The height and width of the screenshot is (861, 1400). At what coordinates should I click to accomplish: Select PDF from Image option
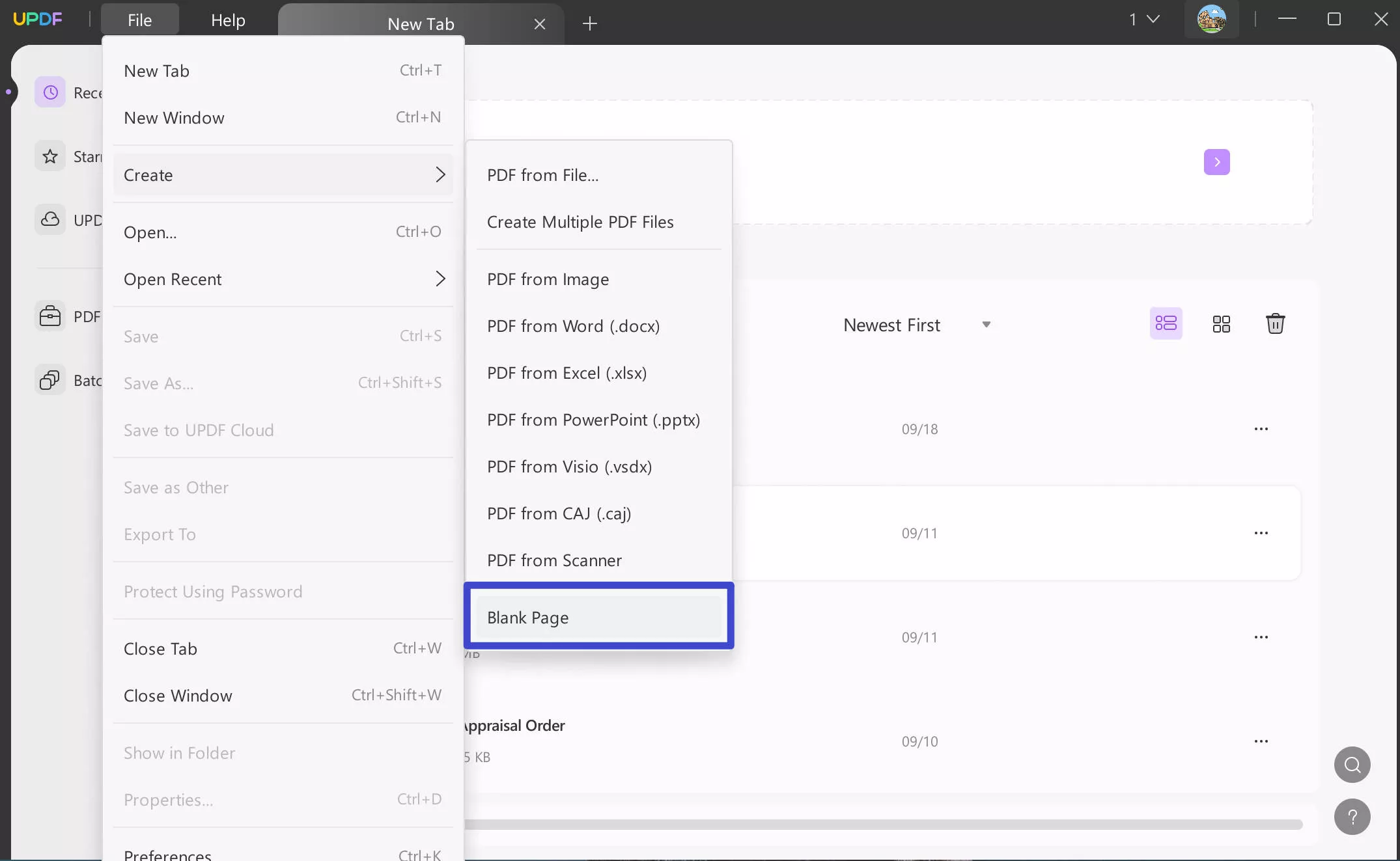[598, 279]
